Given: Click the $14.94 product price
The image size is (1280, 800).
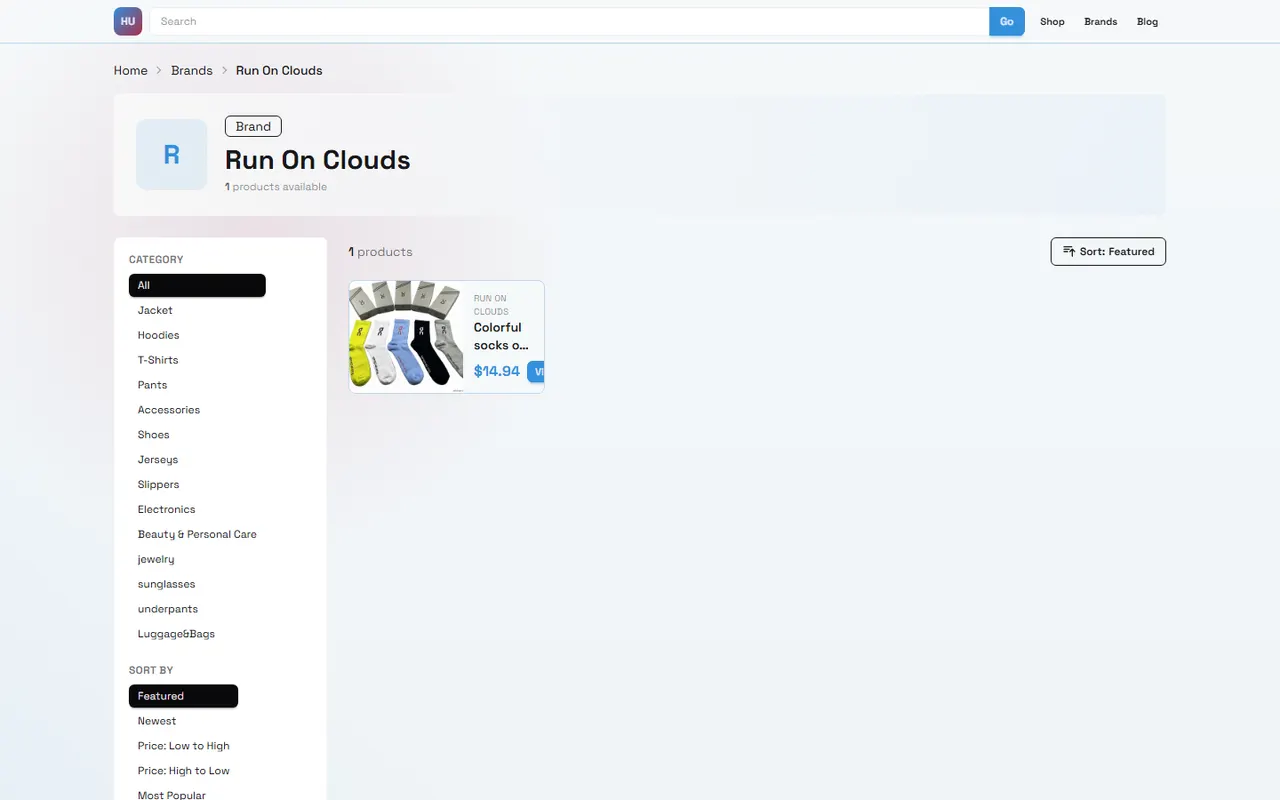Looking at the screenshot, I should [x=497, y=371].
